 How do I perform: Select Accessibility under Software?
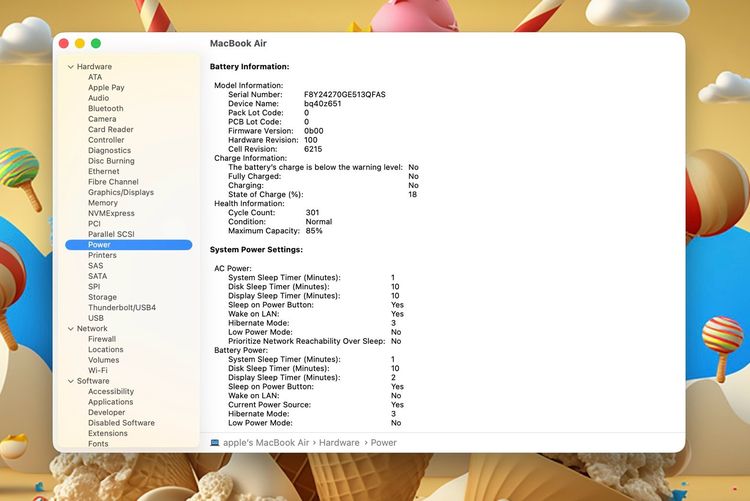[111, 391]
